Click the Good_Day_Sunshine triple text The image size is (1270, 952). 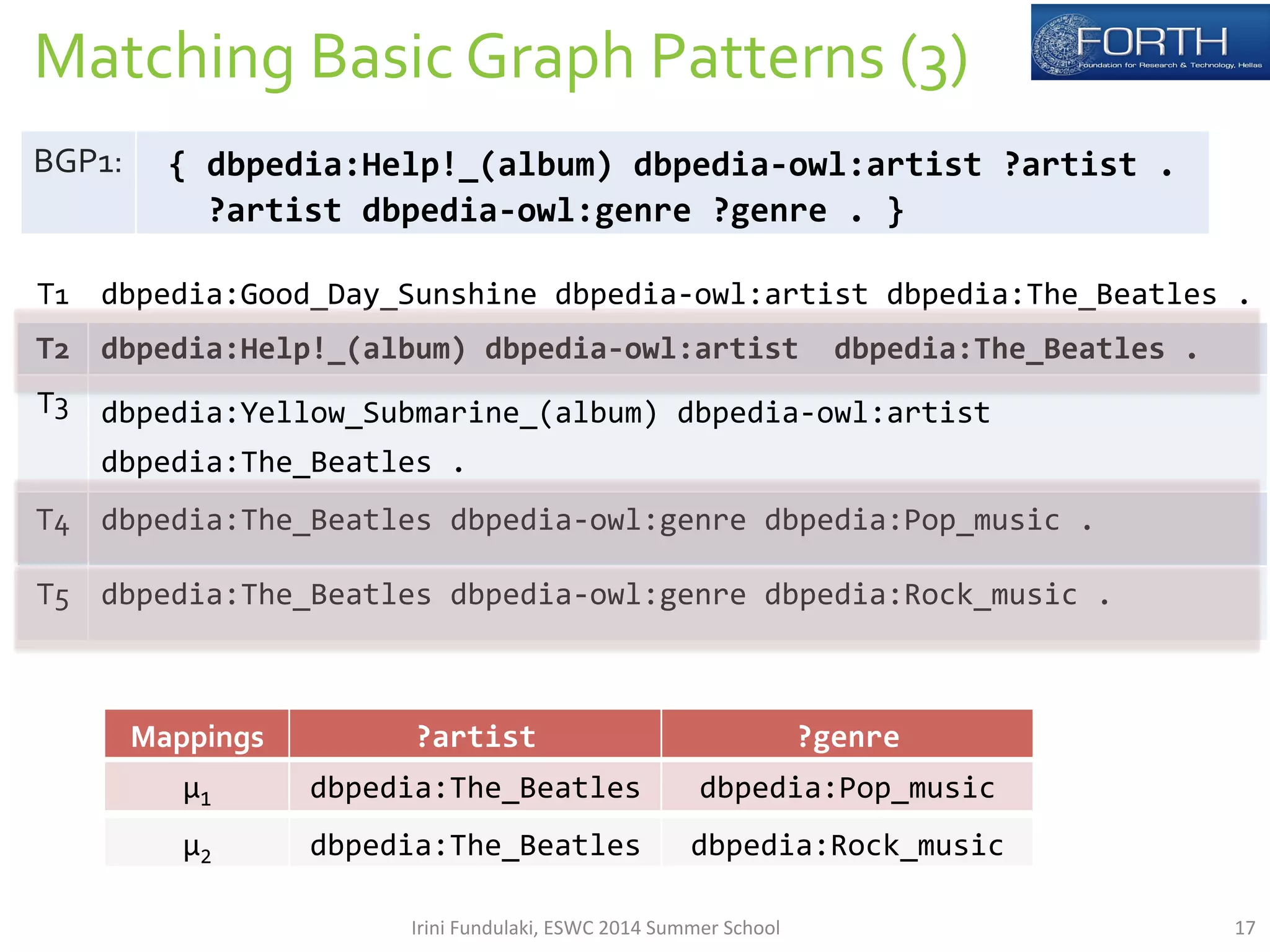[676, 294]
